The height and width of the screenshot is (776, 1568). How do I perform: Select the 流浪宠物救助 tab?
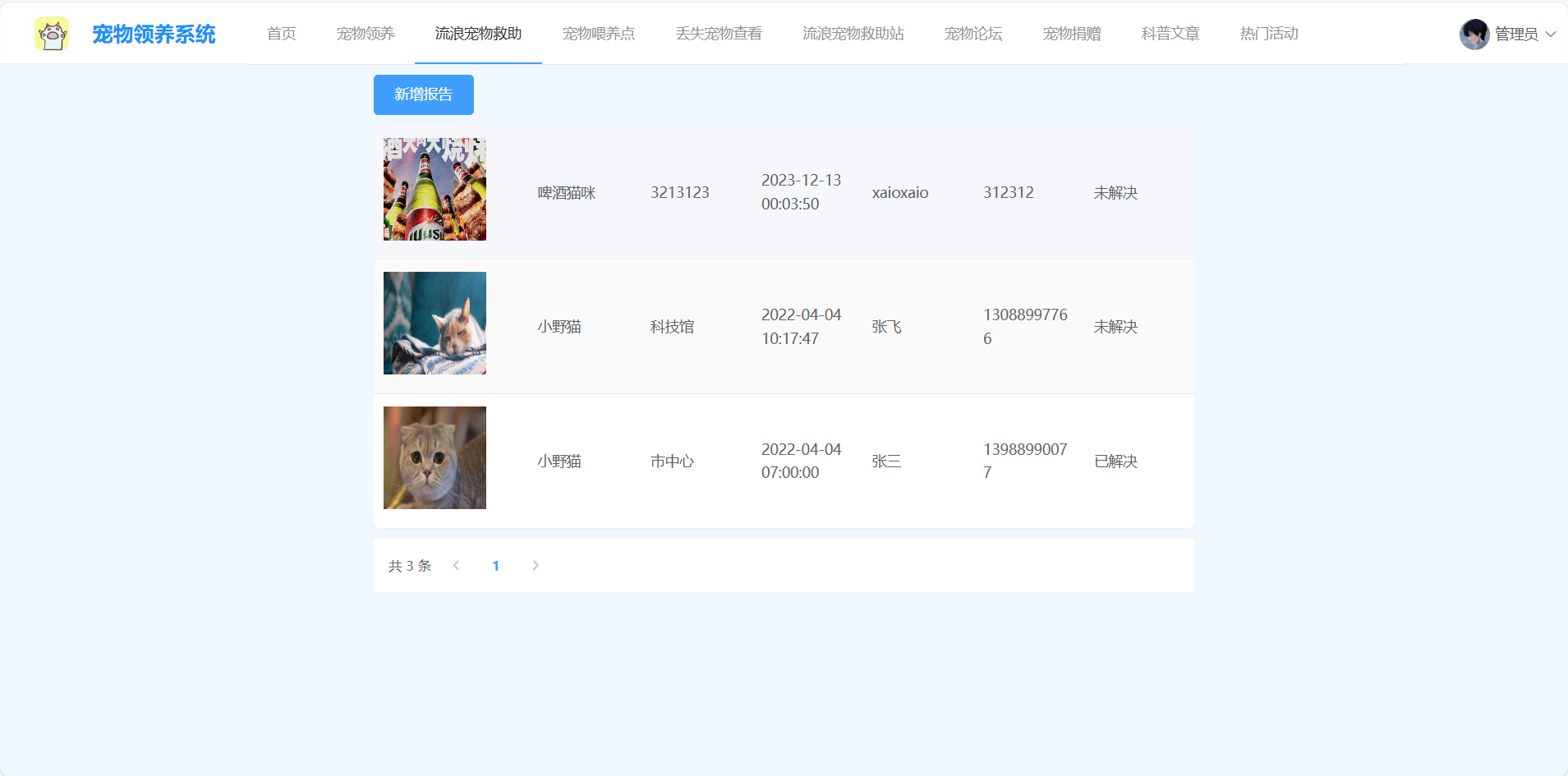click(x=478, y=34)
